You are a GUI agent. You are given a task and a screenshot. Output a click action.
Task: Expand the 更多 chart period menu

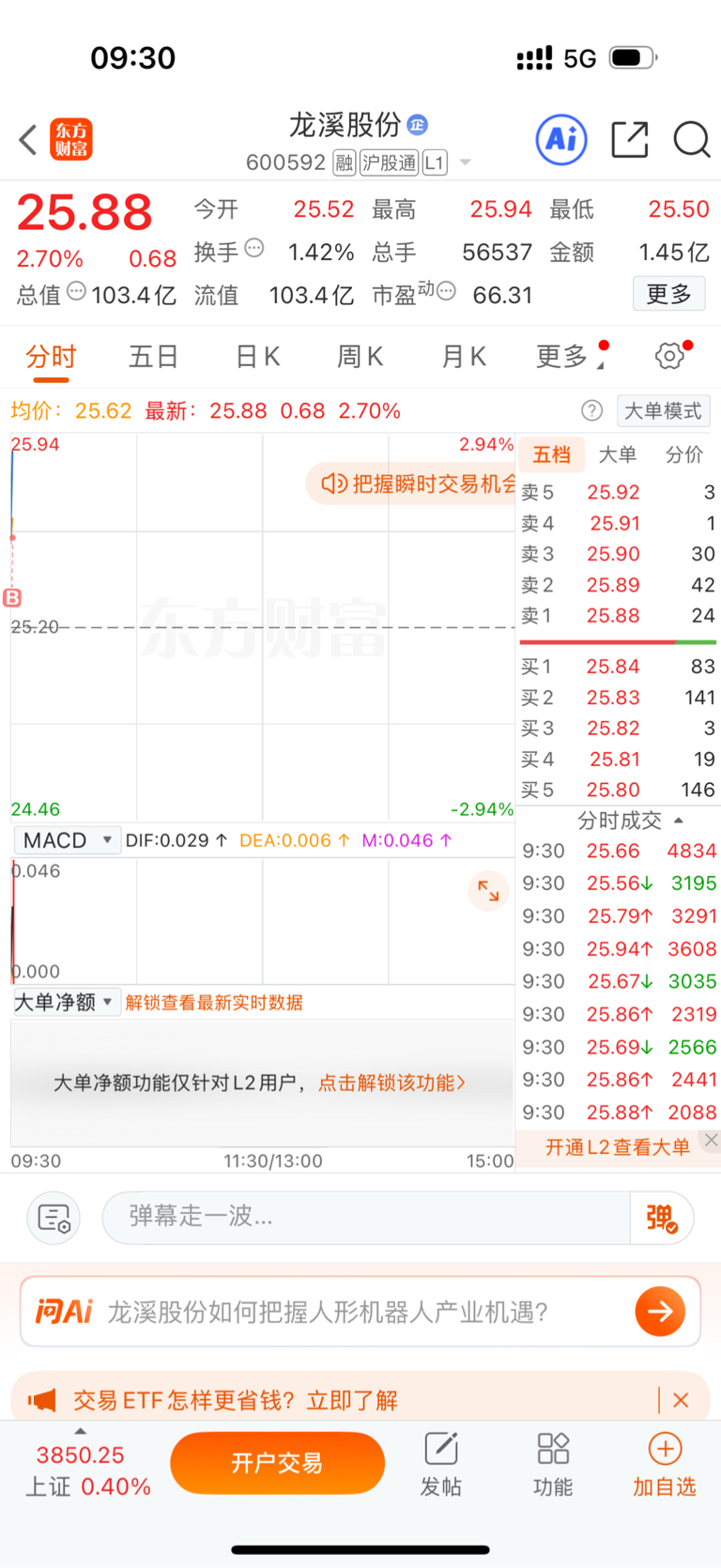570,357
